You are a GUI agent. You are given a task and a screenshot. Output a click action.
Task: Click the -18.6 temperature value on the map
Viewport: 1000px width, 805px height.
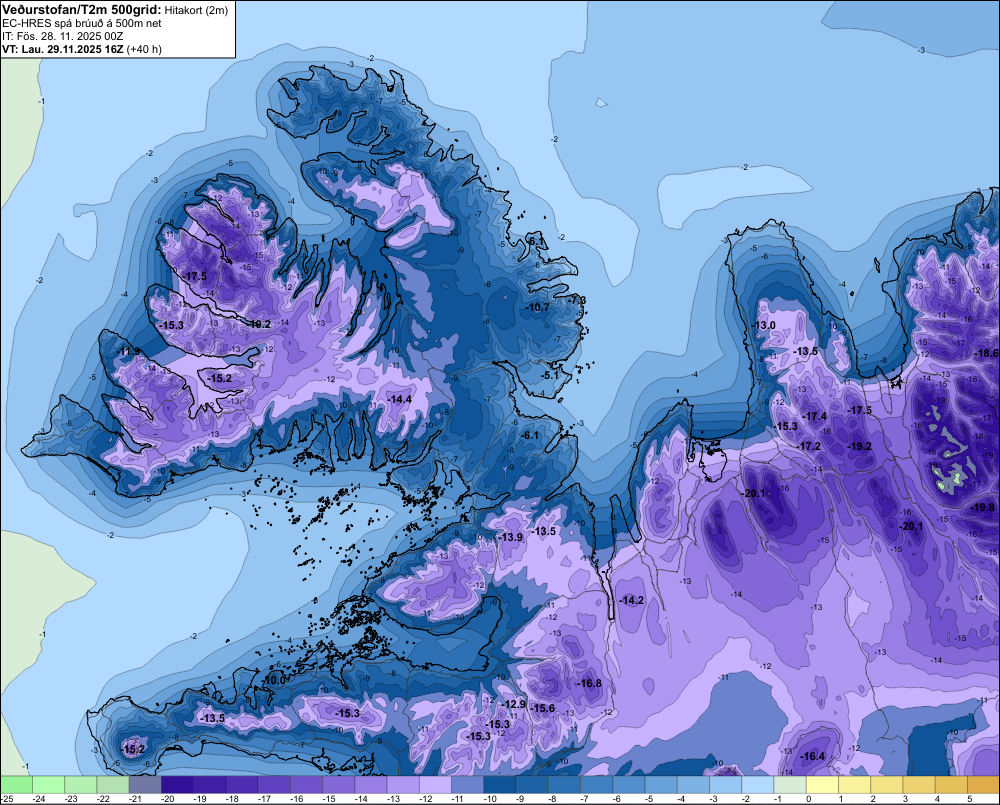[x=987, y=353]
